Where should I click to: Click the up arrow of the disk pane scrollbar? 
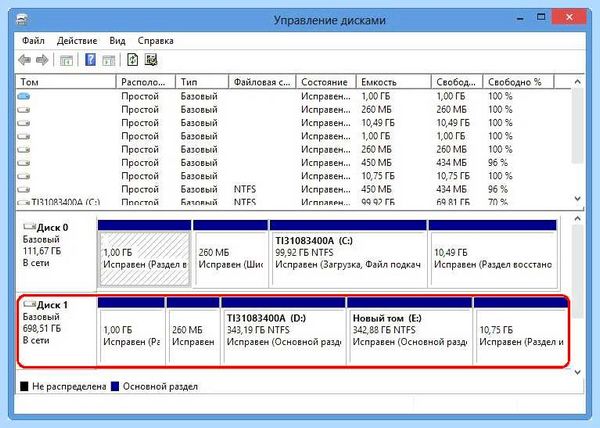[577, 219]
